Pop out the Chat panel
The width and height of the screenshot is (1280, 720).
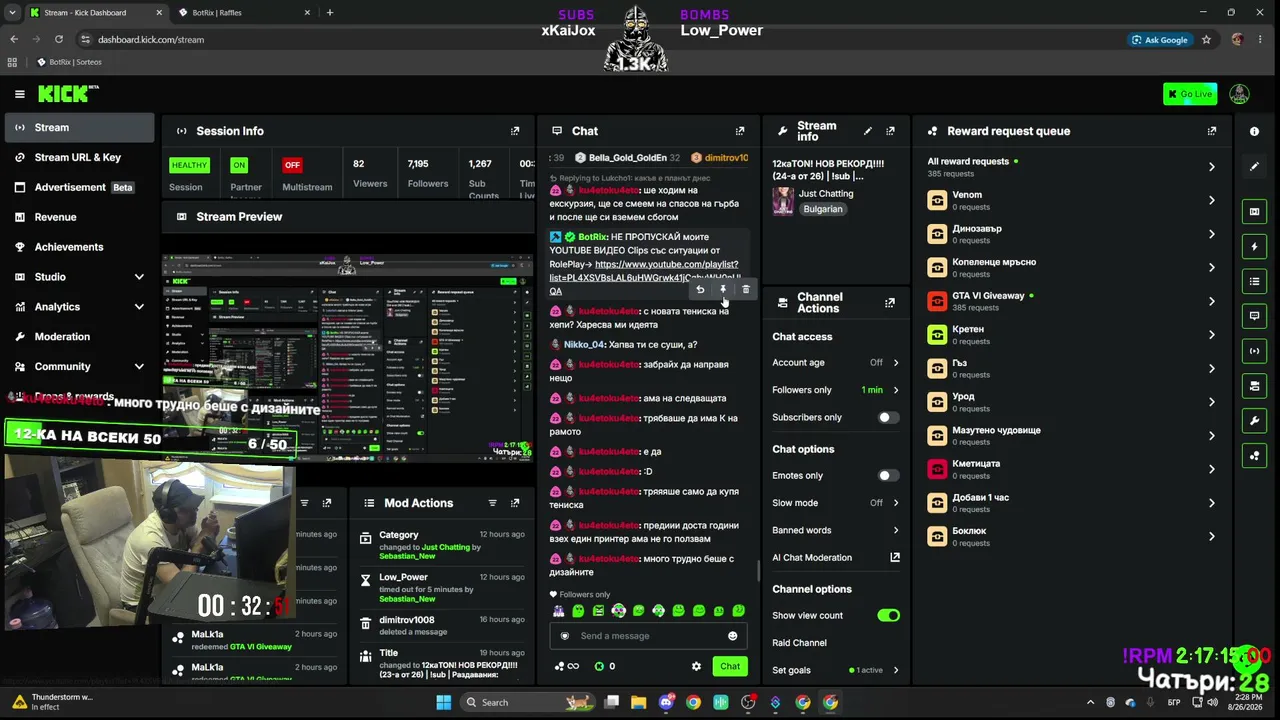pyautogui.click(x=740, y=131)
